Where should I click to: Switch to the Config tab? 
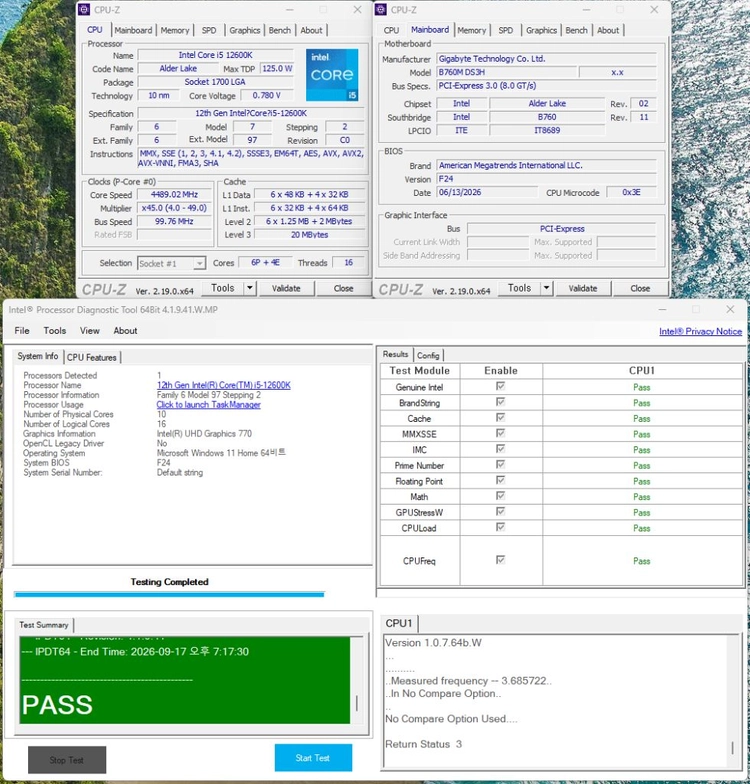(428, 356)
